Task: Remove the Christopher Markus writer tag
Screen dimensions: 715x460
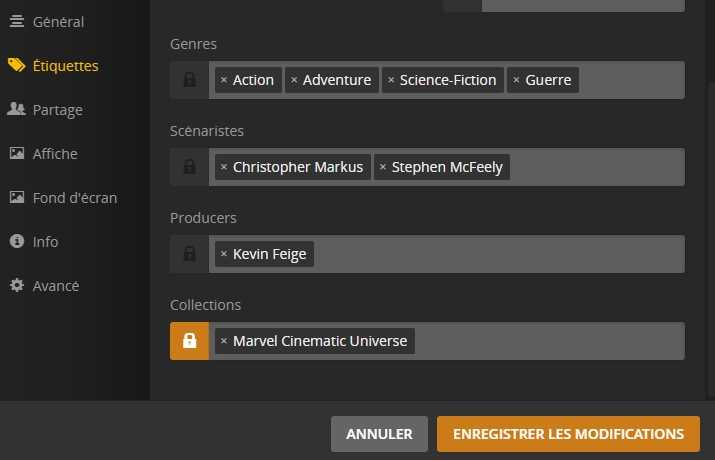Action: point(223,167)
